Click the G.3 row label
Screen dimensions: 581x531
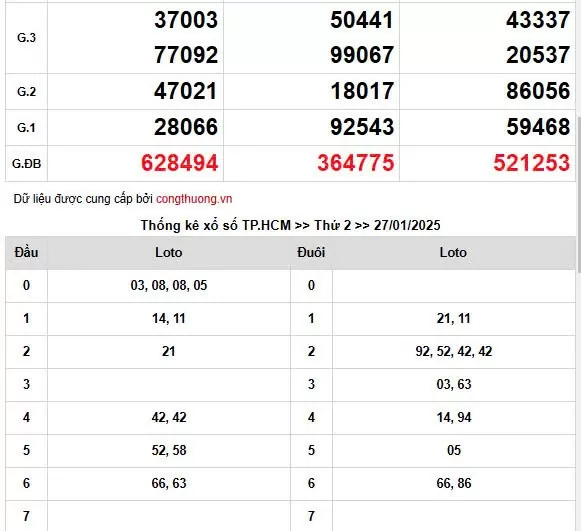[26, 37]
